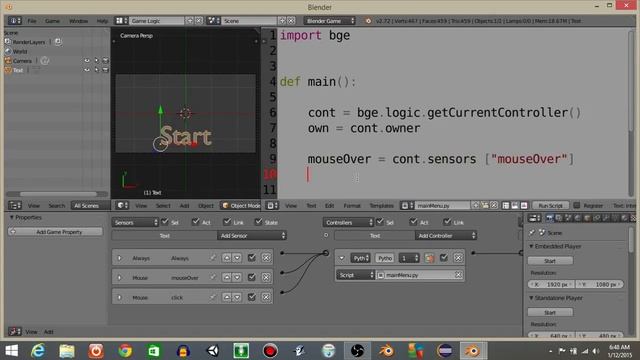Collapse the Python controller panel
Image resolution: width=640 pixels, height=360 pixels.
(342, 258)
